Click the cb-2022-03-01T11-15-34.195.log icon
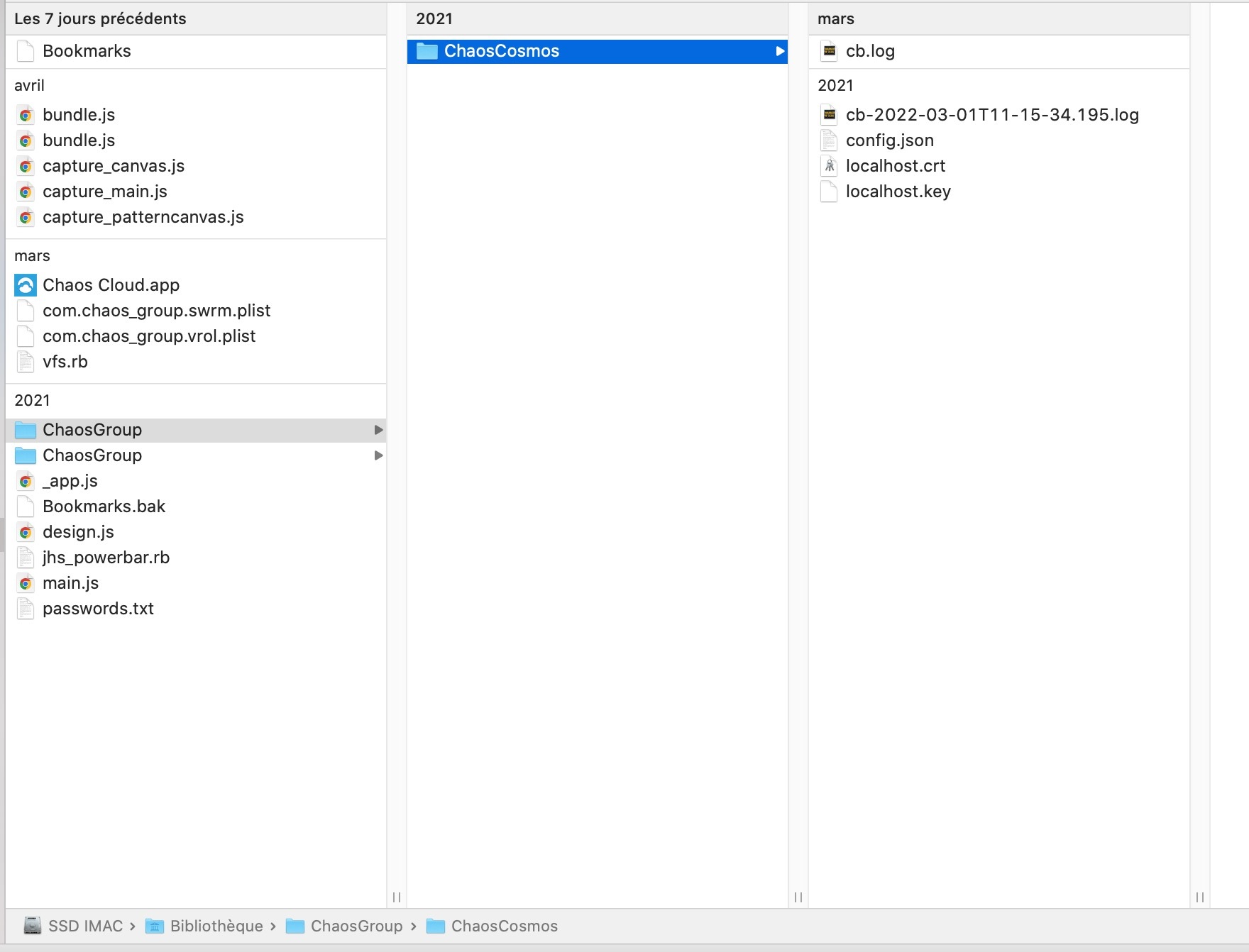Image resolution: width=1249 pixels, height=952 pixels. 829,115
